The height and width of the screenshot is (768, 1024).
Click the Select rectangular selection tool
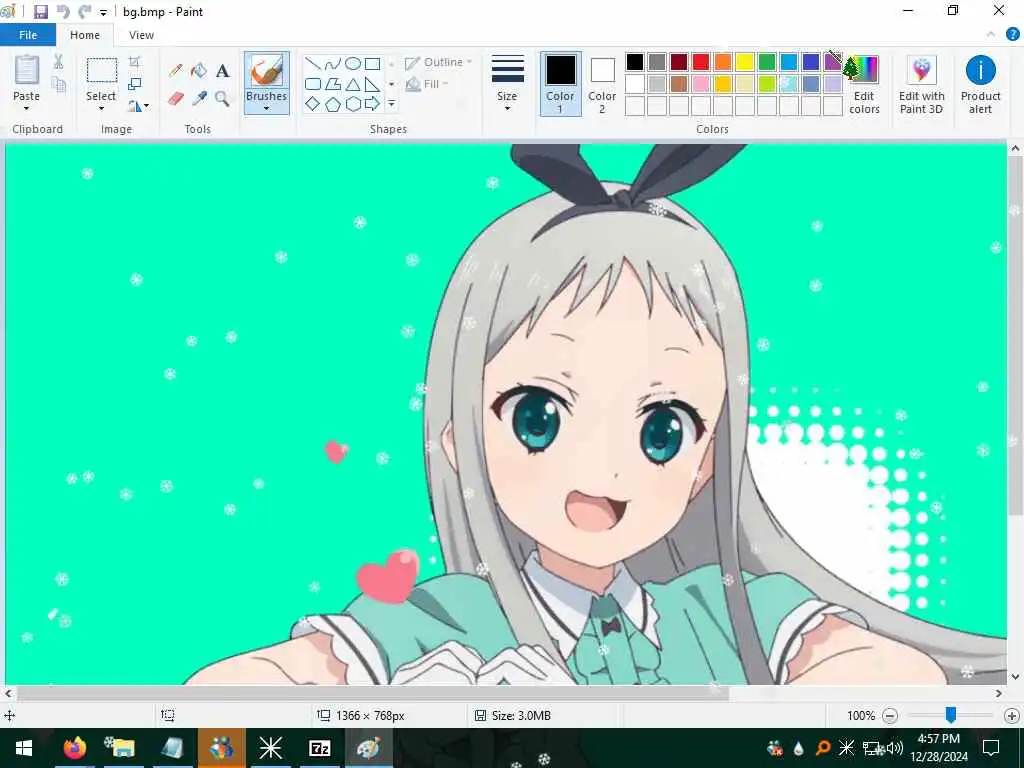click(102, 71)
